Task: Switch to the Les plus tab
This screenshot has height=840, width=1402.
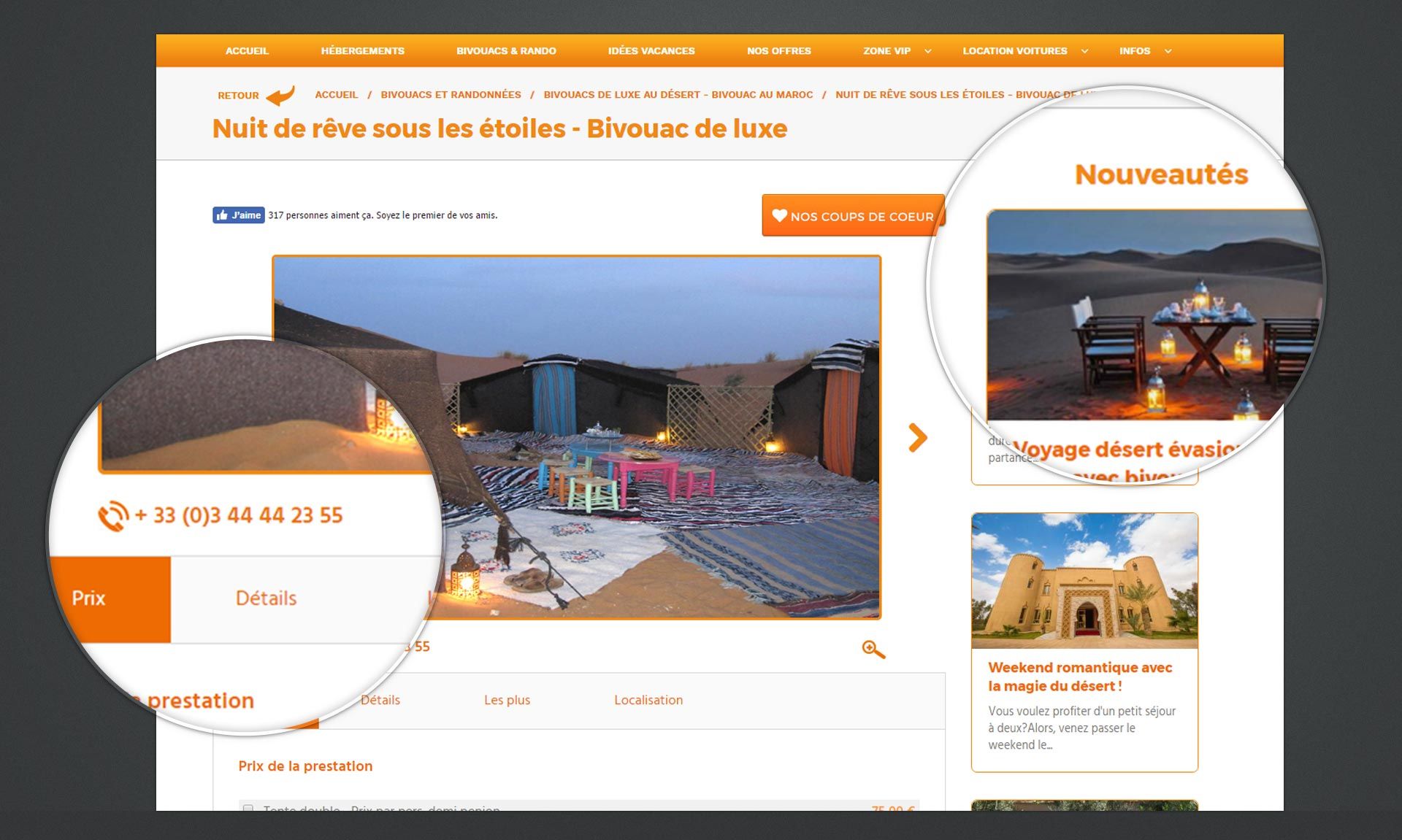Action: tap(507, 700)
